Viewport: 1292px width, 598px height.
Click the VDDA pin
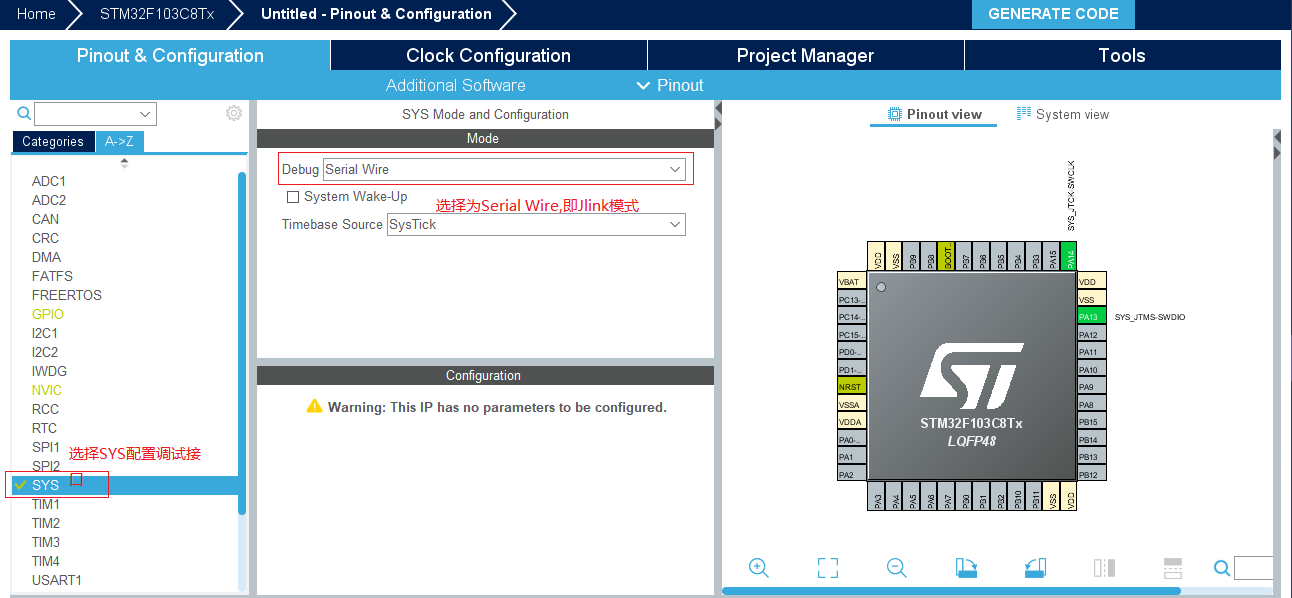click(851, 422)
